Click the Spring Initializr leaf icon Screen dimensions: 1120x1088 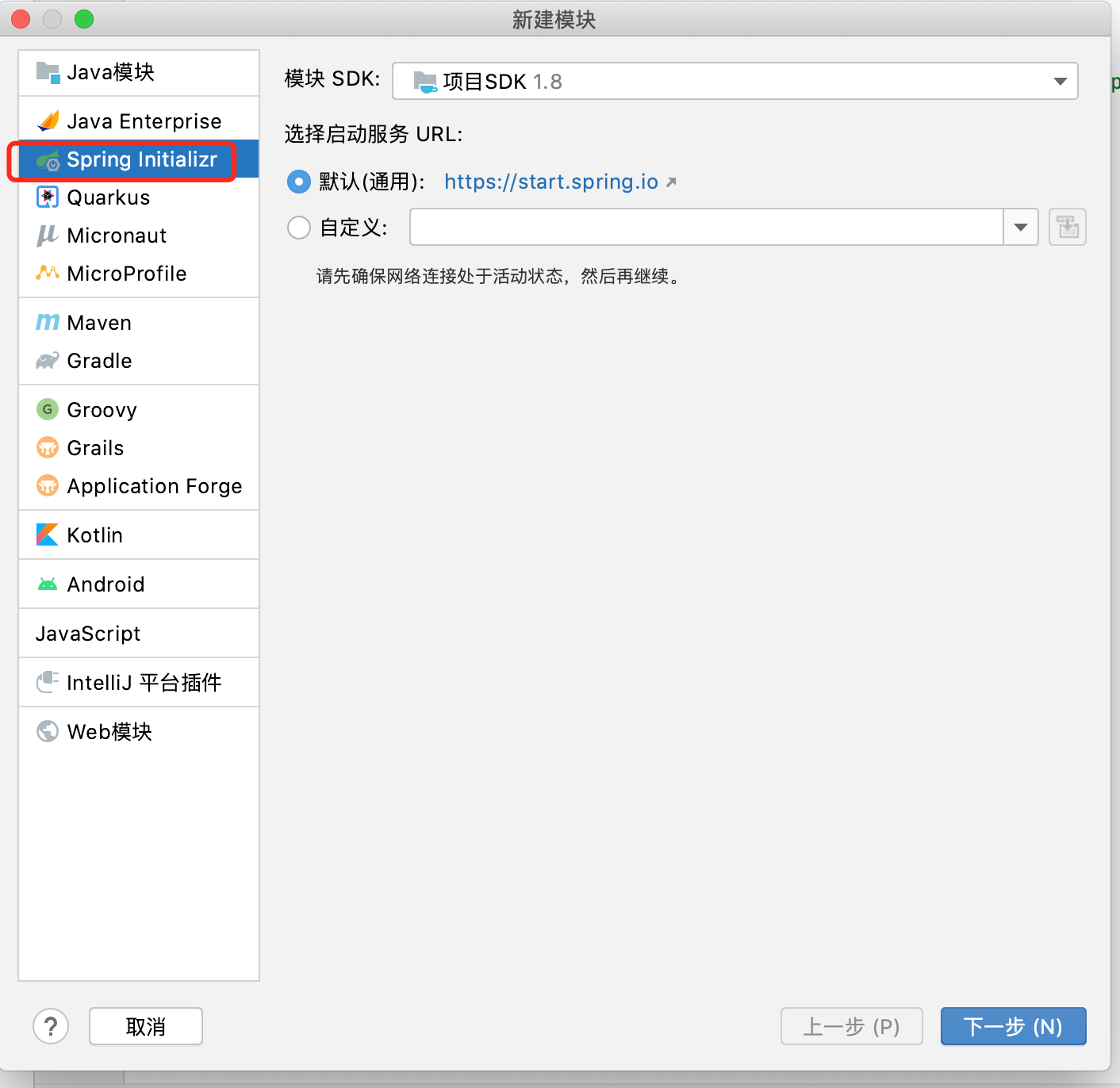tap(48, 160)
